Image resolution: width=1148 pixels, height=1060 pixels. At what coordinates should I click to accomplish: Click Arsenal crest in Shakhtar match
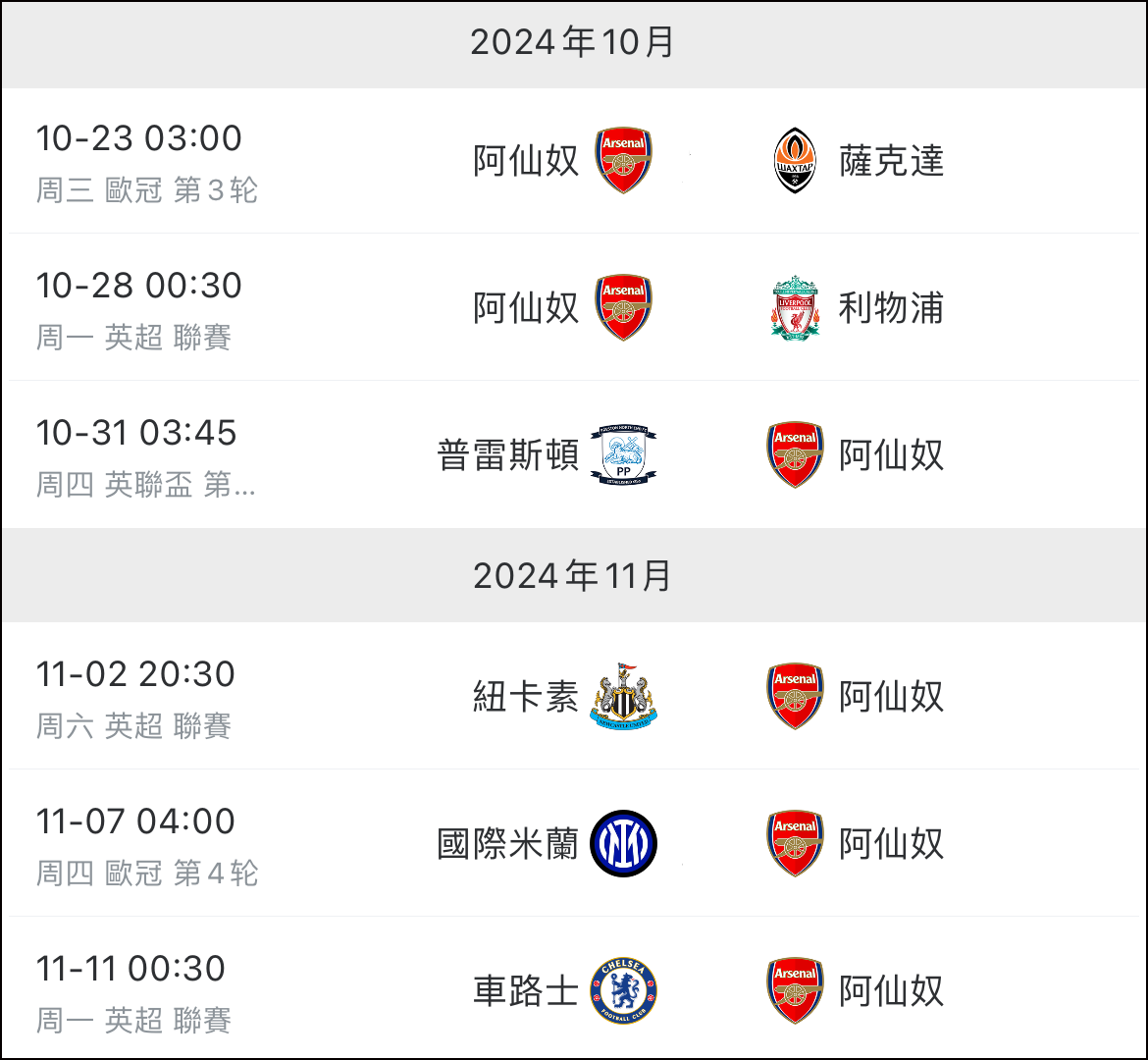[623, 160]
